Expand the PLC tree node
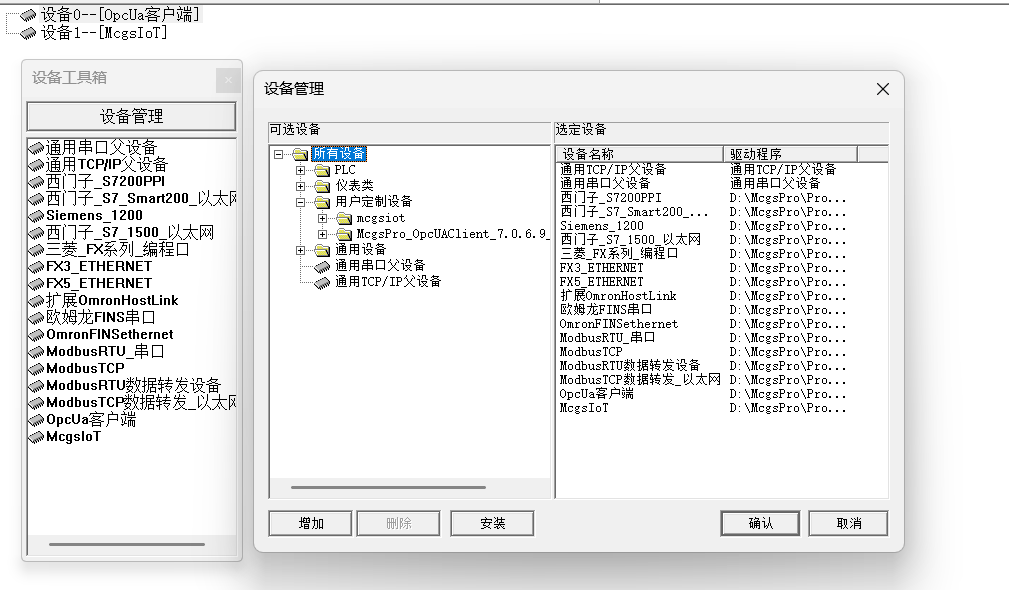1009x590 pixels. click(300, 171)
